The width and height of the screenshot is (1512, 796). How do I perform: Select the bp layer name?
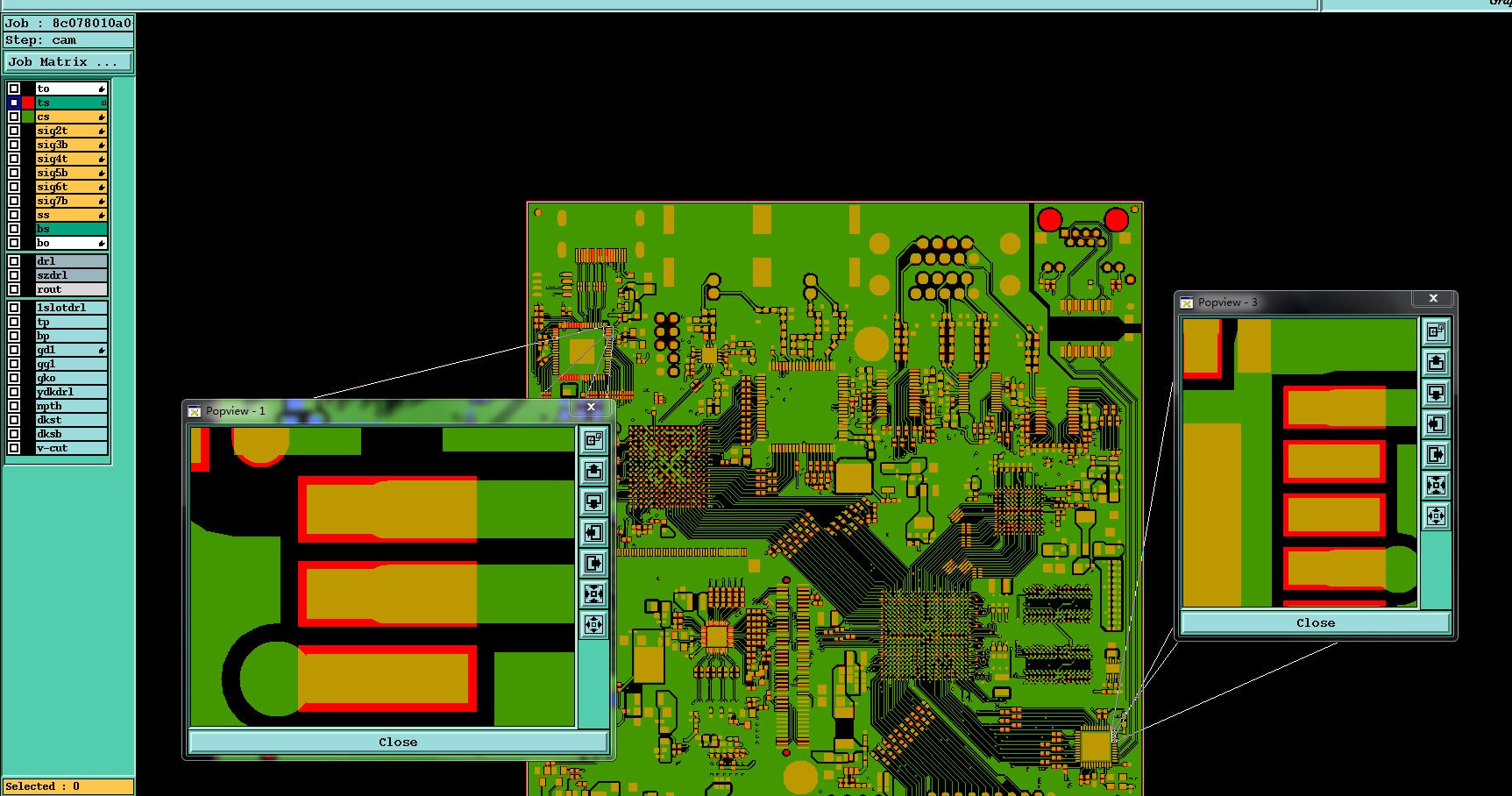pos(71,336)
